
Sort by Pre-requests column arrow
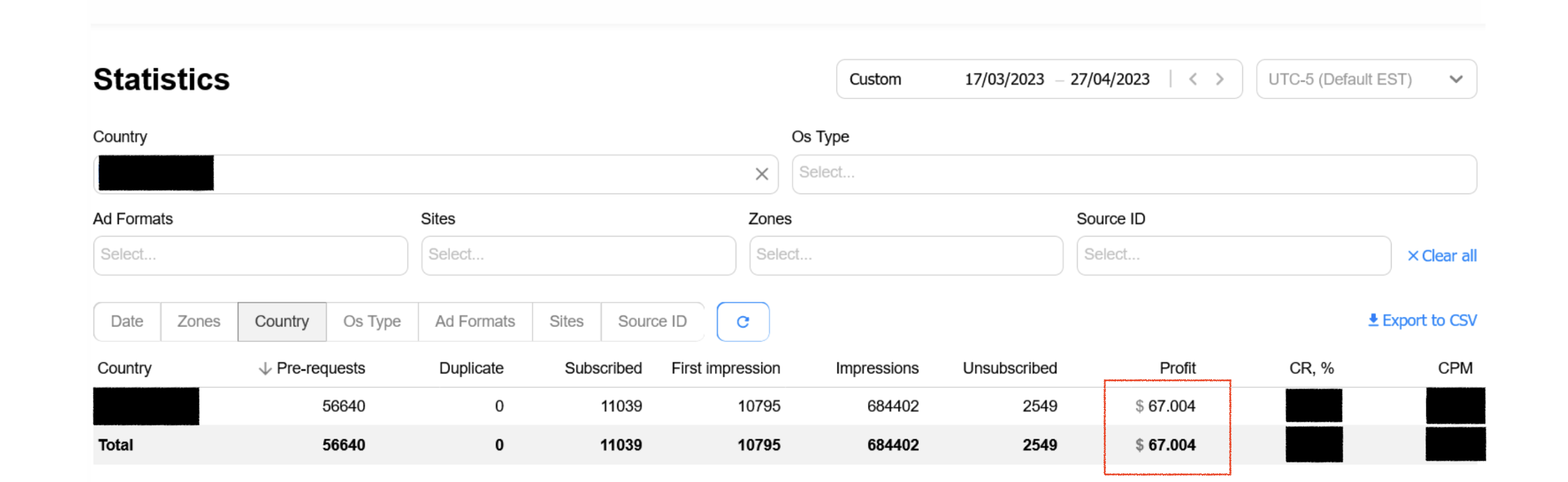tap(265, 368)
